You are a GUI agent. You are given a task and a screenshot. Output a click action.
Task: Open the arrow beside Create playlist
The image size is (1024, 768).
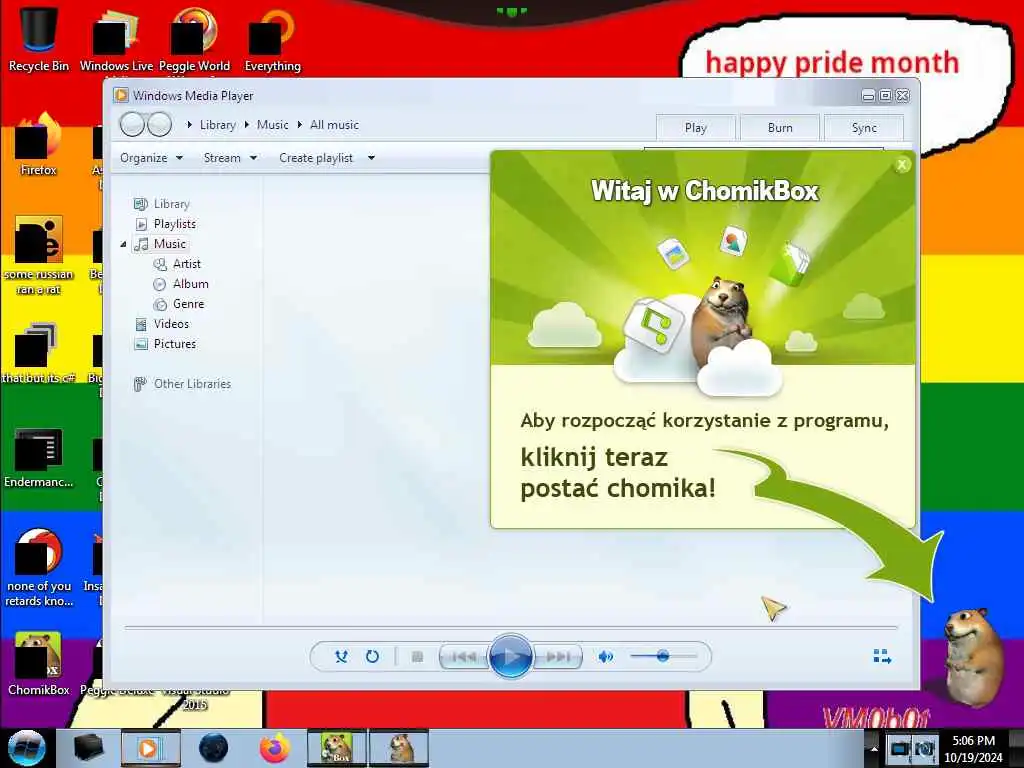pos(371,157)
